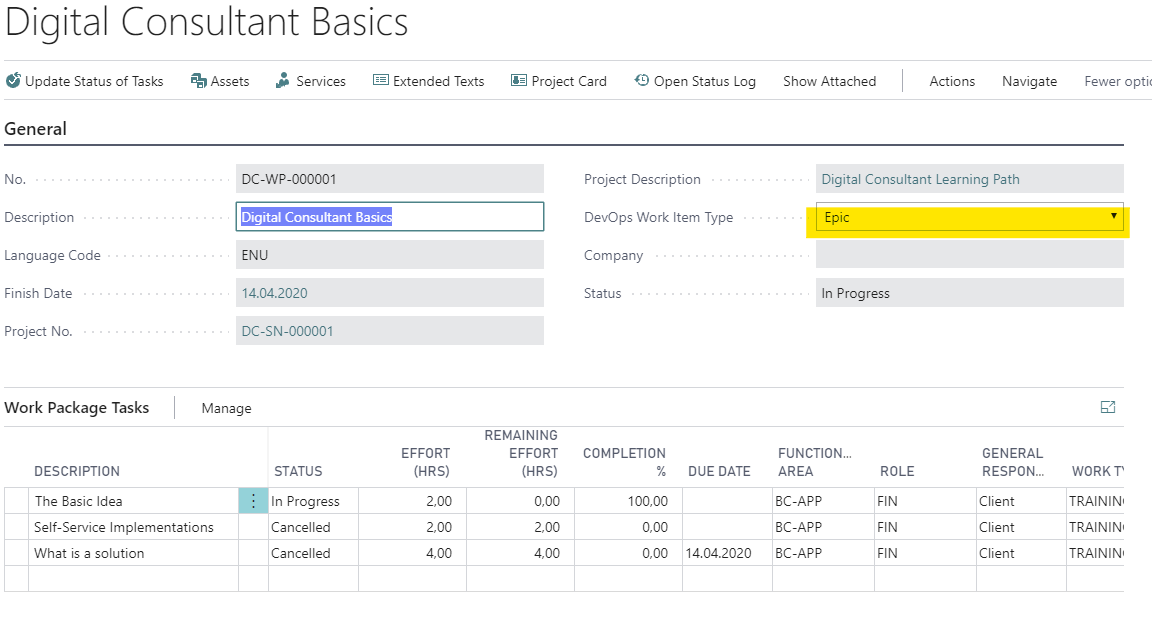Open the Navigate menu
The width and height of the screenshot is (1152, 626).
[1029, 81]
